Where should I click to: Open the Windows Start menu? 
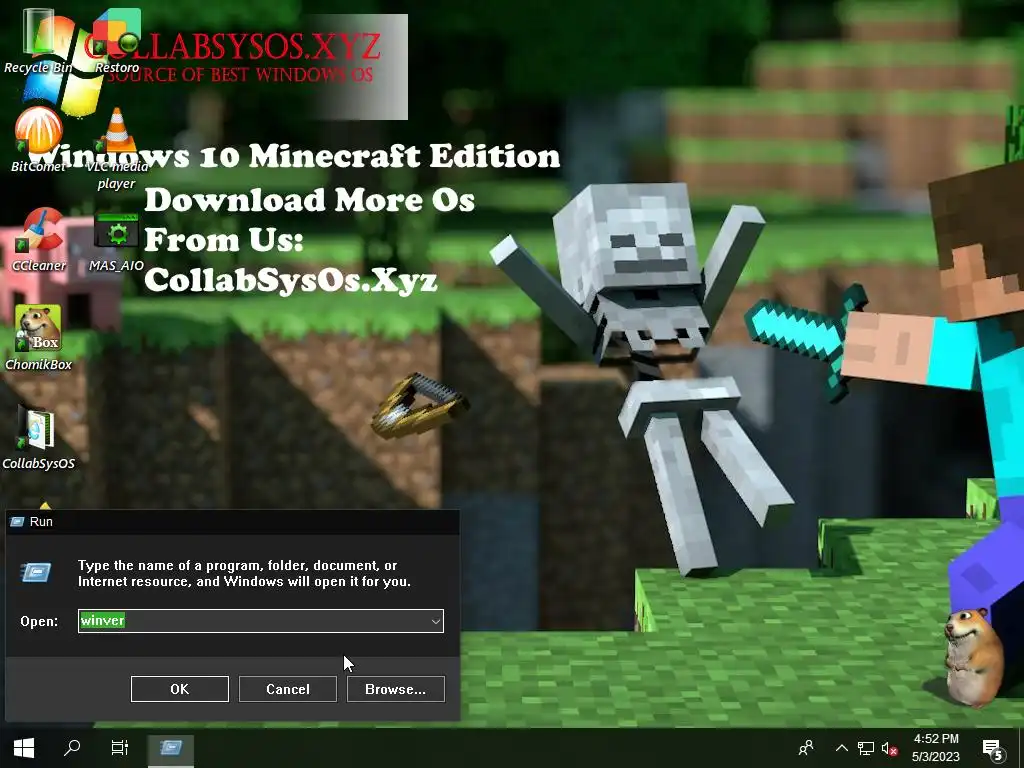click(24, 748)
